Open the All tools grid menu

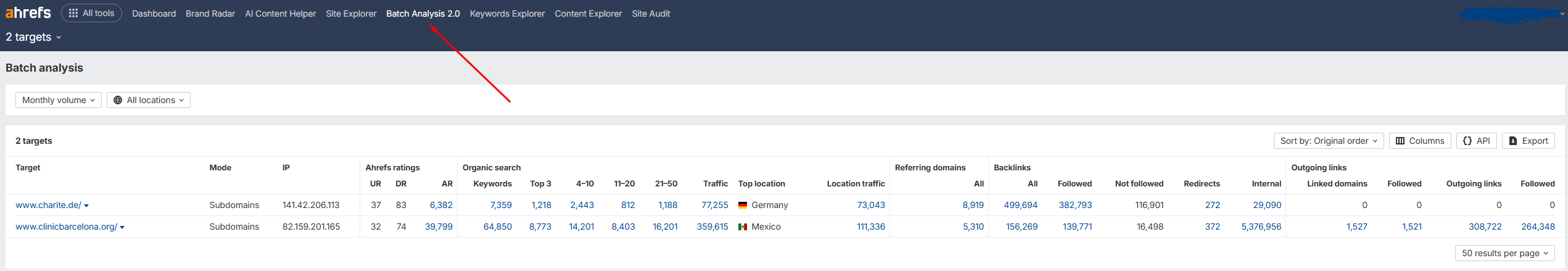[91, 13]
